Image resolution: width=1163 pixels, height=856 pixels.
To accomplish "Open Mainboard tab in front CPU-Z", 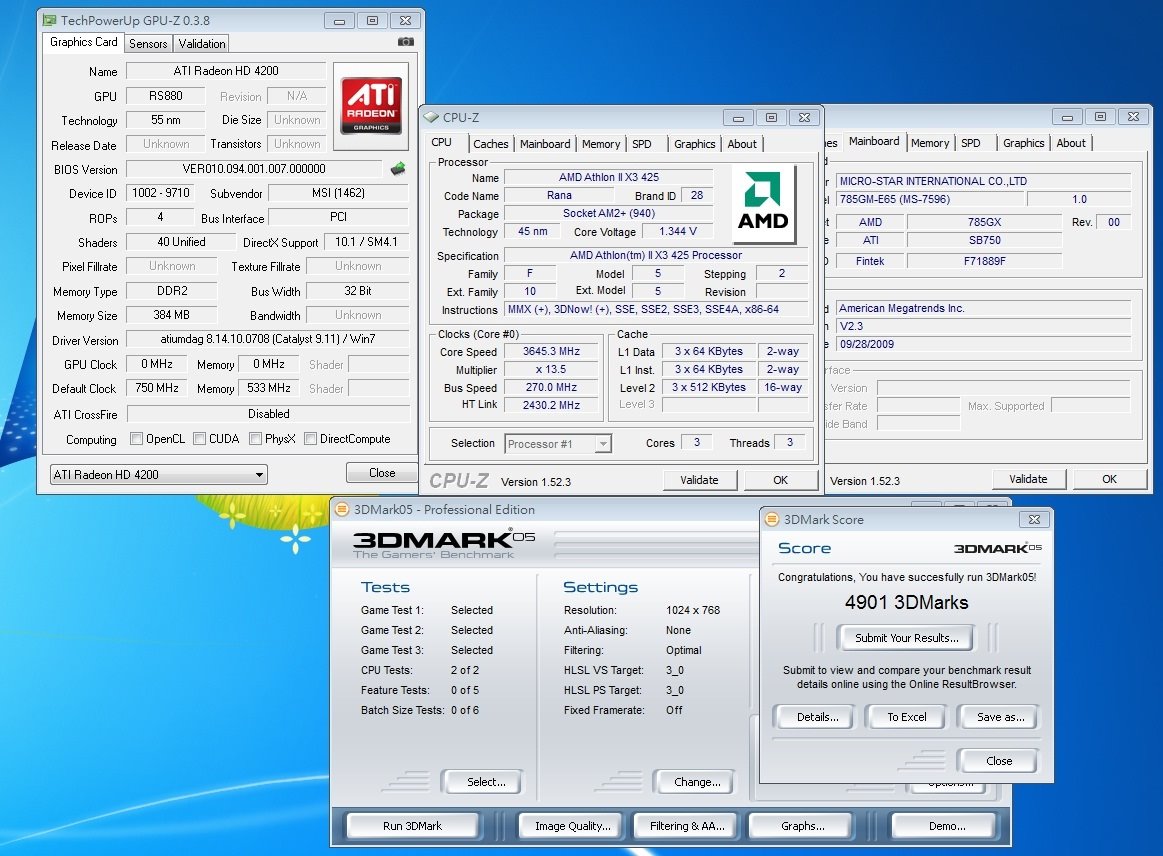I will pos(545,144).
